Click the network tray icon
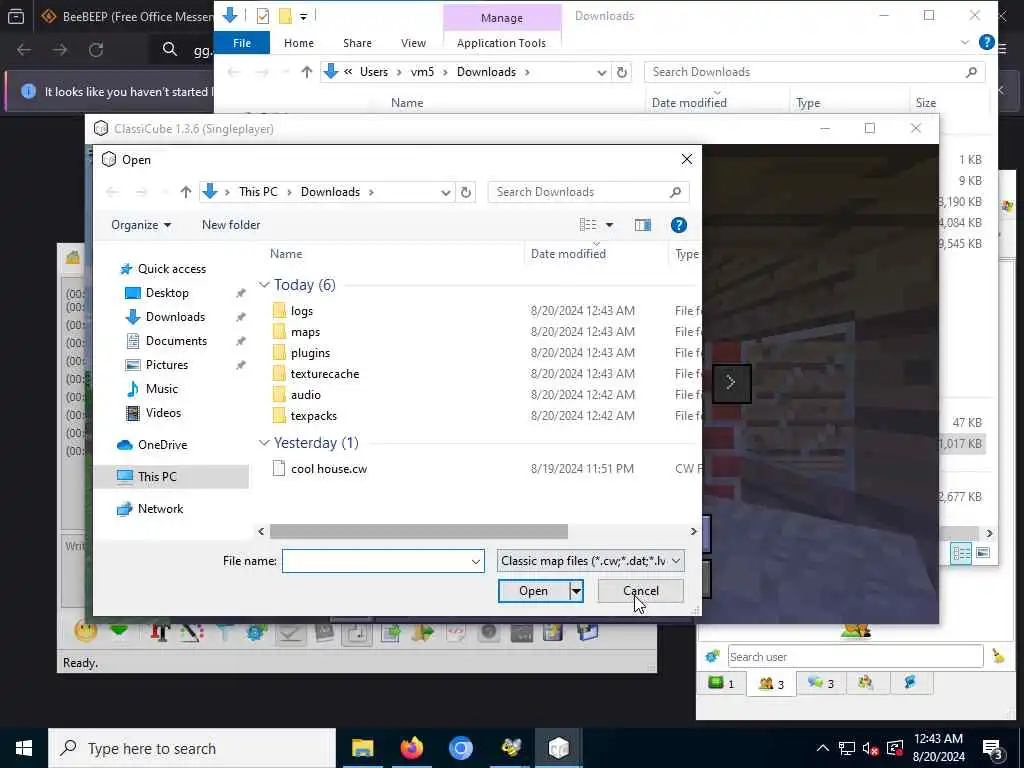Image resolution: width=1024 pixels, height=768 pixels. tap(846, 748)
